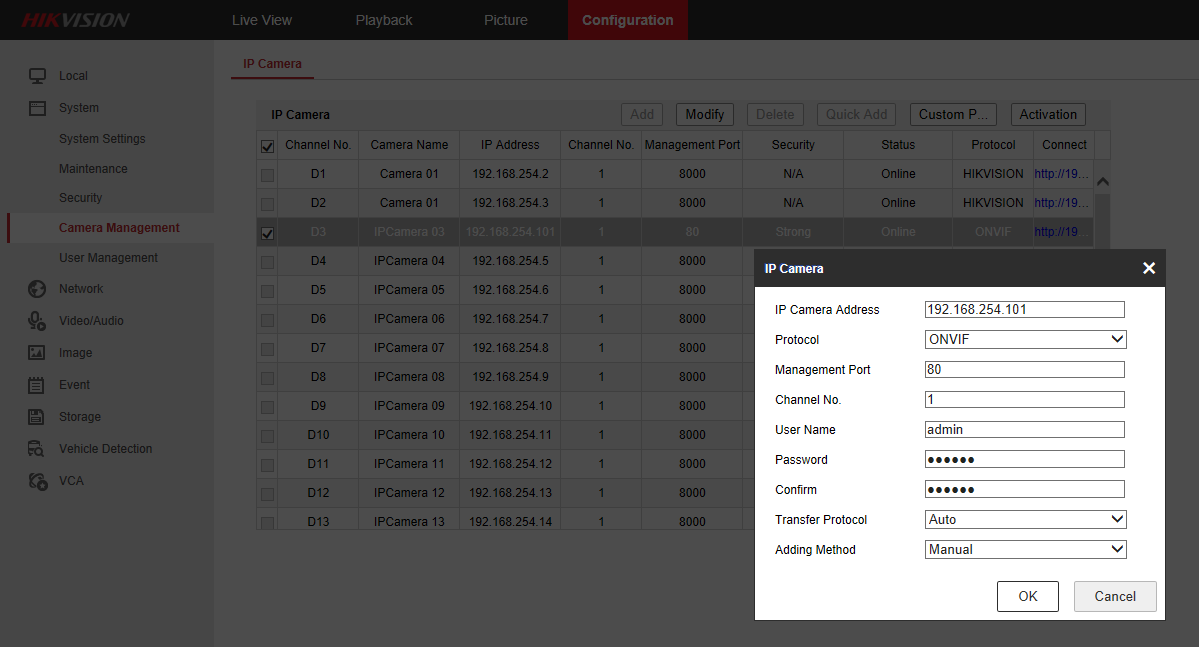Click Cancel in the IP Camera dialog
The height and width of the screenshot is (647, 1199).
coord(1114,597)
